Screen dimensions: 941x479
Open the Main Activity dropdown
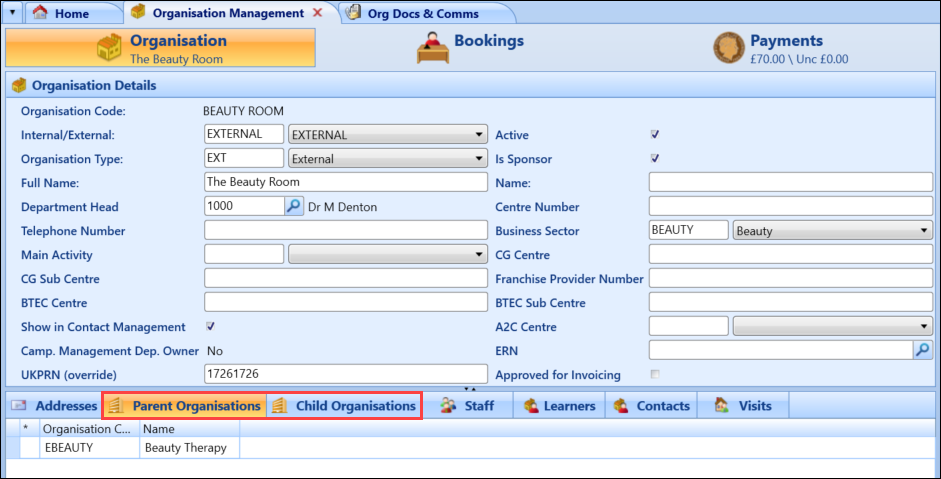[x=388, y=254]
